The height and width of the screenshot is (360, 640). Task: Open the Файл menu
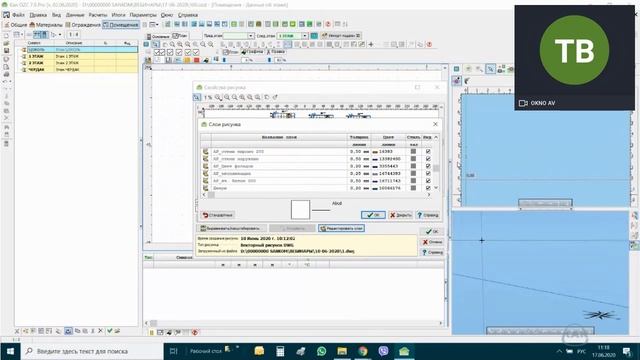pos(18,15)
